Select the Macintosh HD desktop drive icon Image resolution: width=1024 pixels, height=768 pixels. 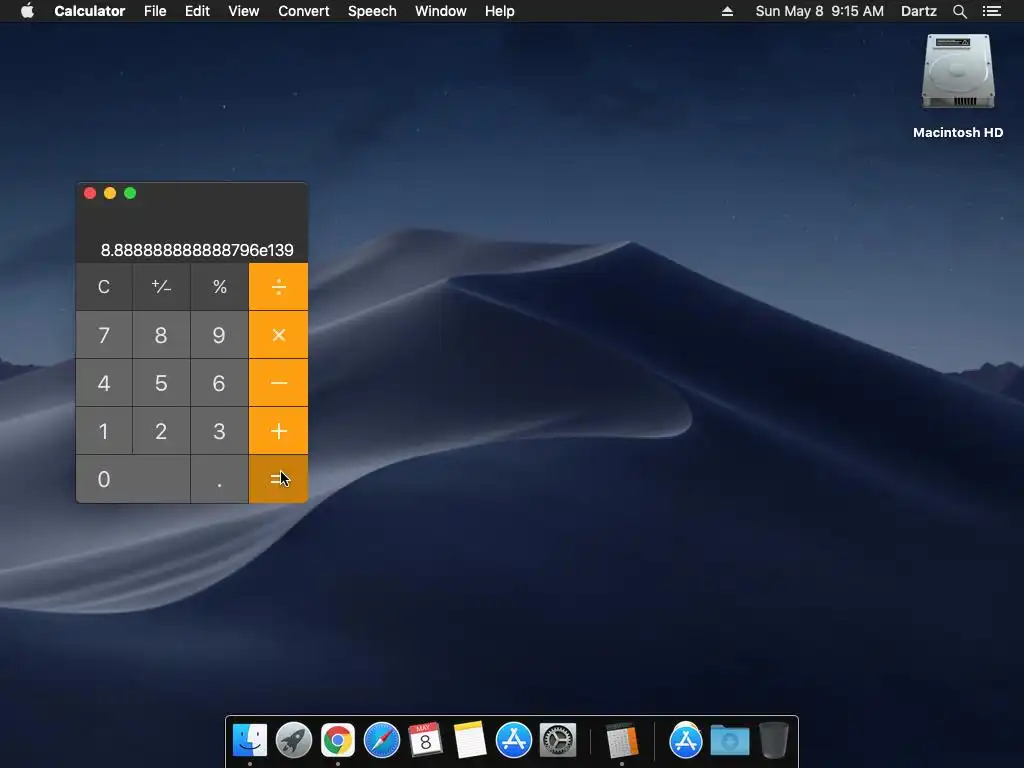point(958,72)
